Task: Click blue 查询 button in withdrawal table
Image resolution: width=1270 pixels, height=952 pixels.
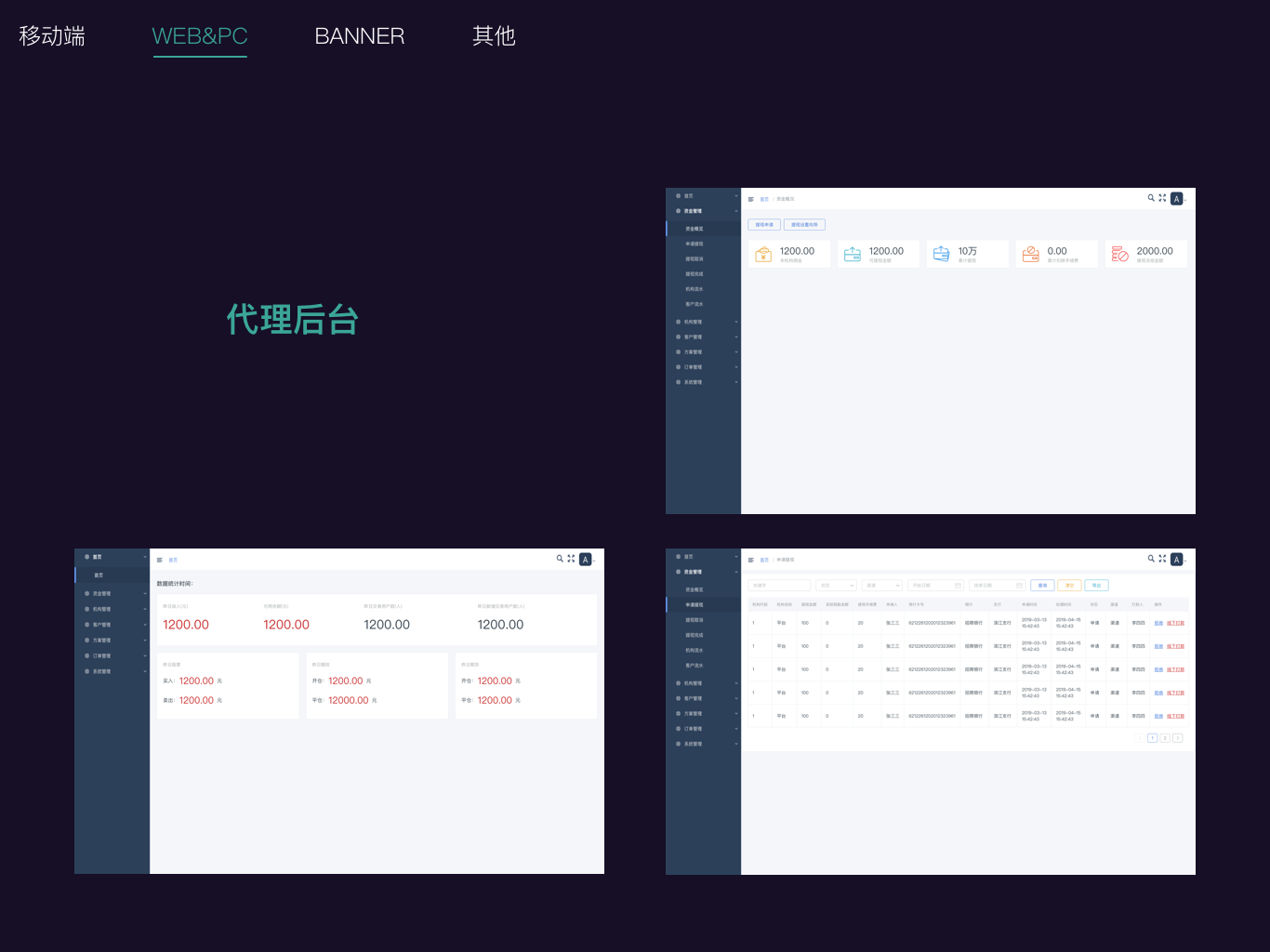Action: point(1042,586)
